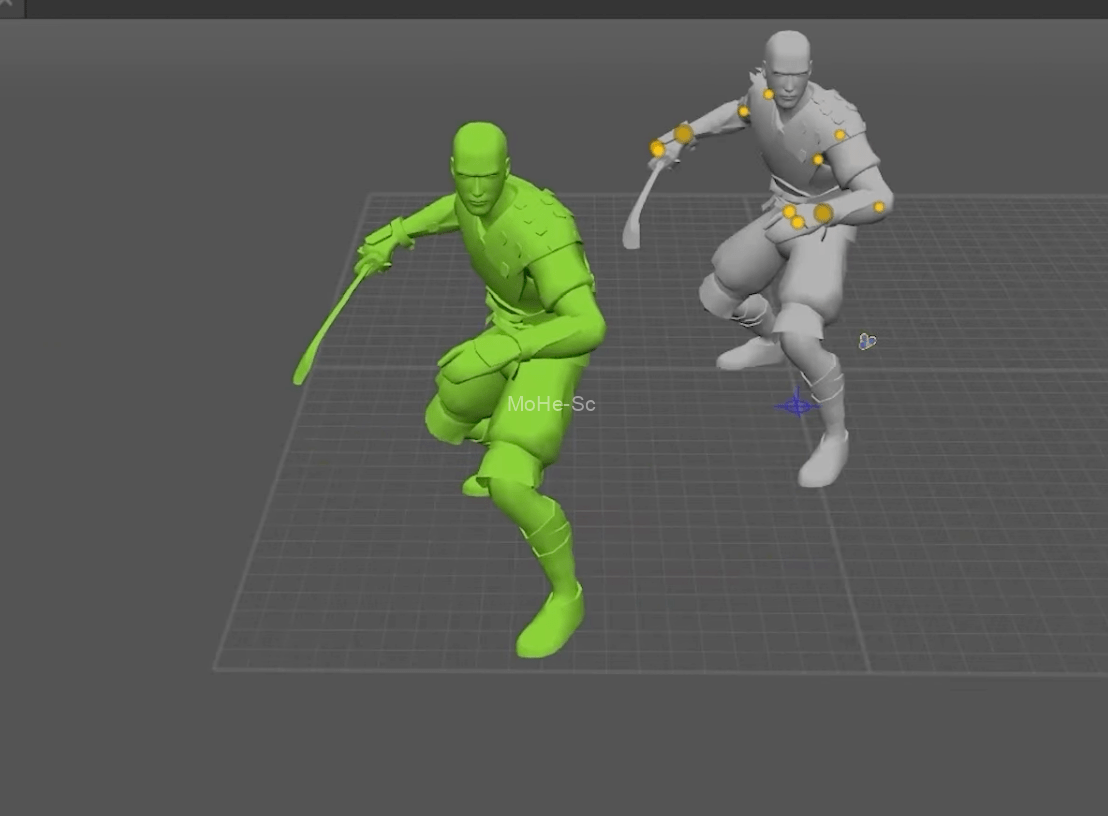Click the gray character's head
The width and height of the screenshot is (1108, 816).
[x=788, y=65]
